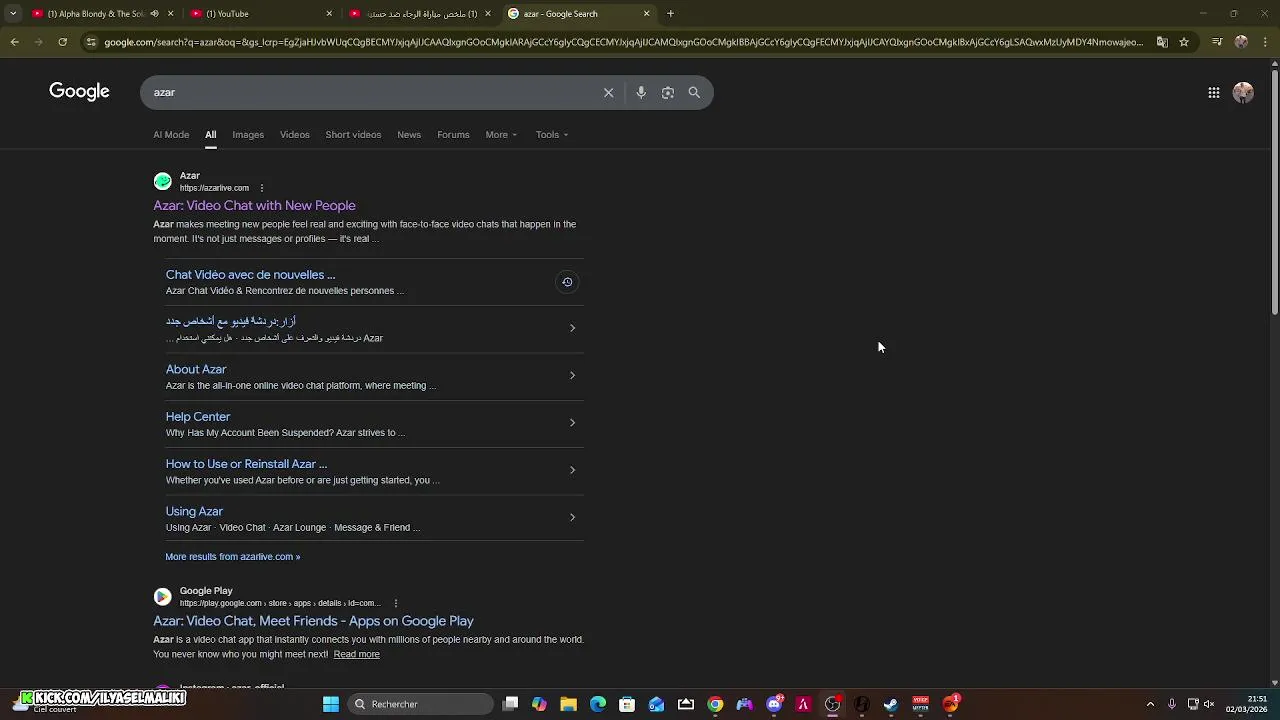Reload the page with the refresh icon

[62, 42]
